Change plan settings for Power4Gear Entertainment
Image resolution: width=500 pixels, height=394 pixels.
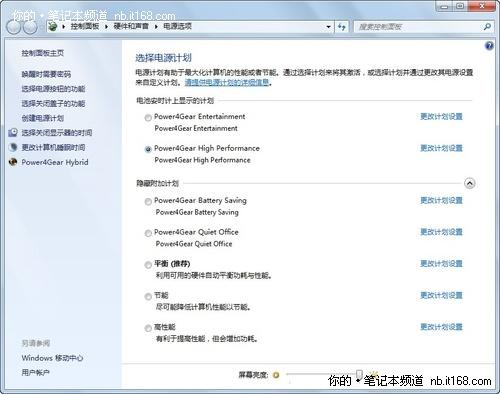click(441, 116)
